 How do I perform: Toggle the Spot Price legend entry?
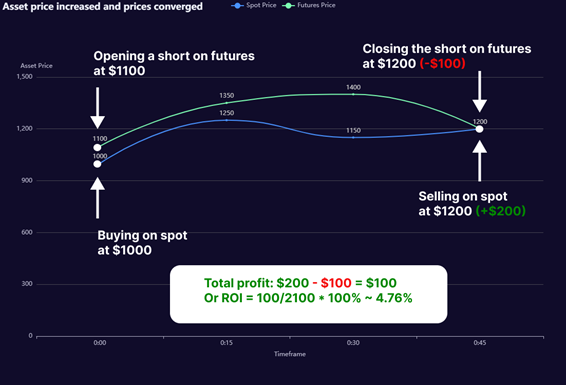coord(254,5)
